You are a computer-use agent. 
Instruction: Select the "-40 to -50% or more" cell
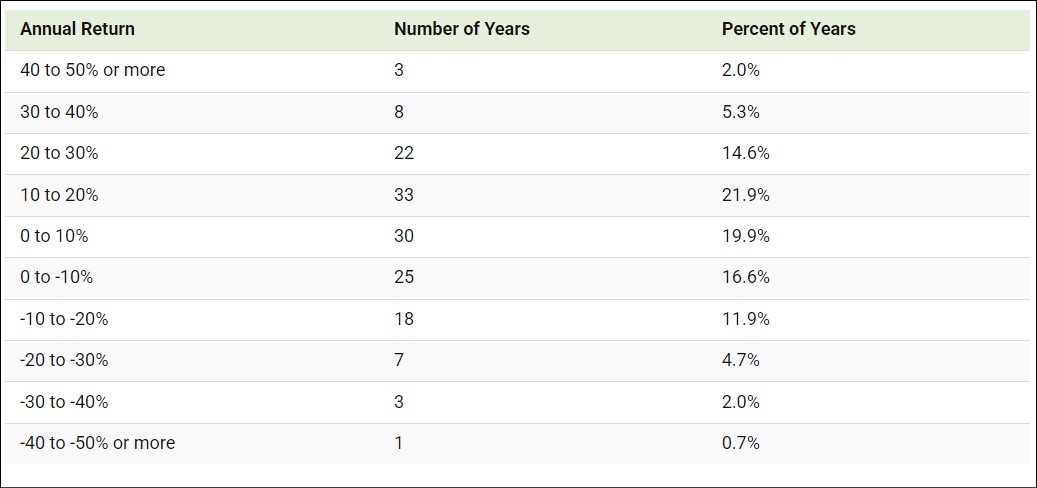pos(97,443)
